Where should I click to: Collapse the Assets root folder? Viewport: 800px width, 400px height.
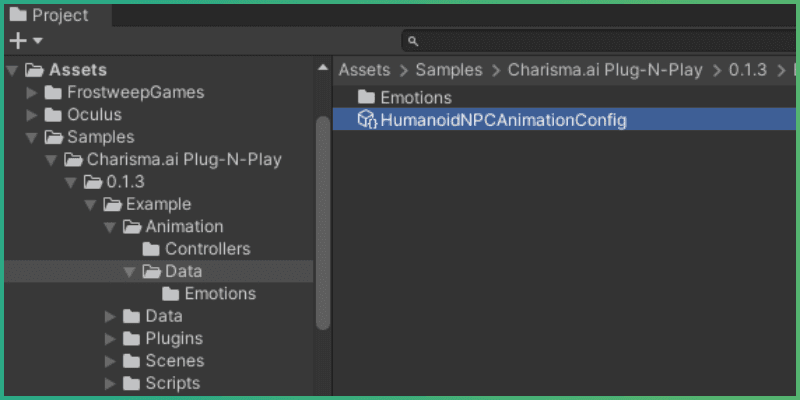pos(13,70)
